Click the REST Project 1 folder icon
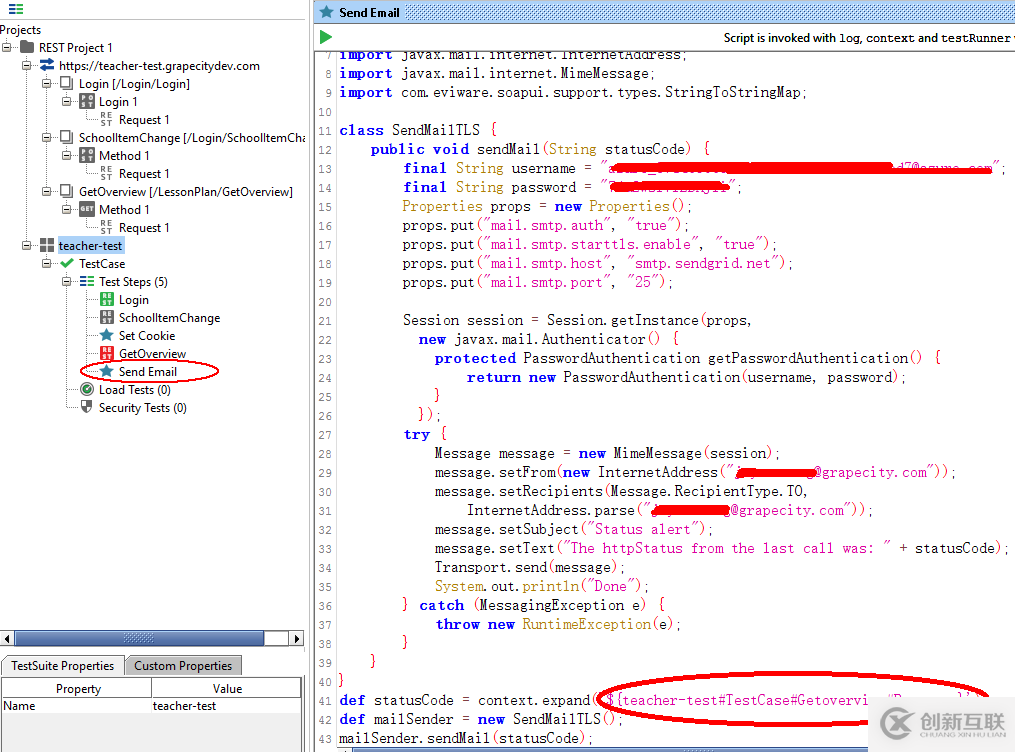Screen dimensions: 1015x752 [x=27, y=48]
